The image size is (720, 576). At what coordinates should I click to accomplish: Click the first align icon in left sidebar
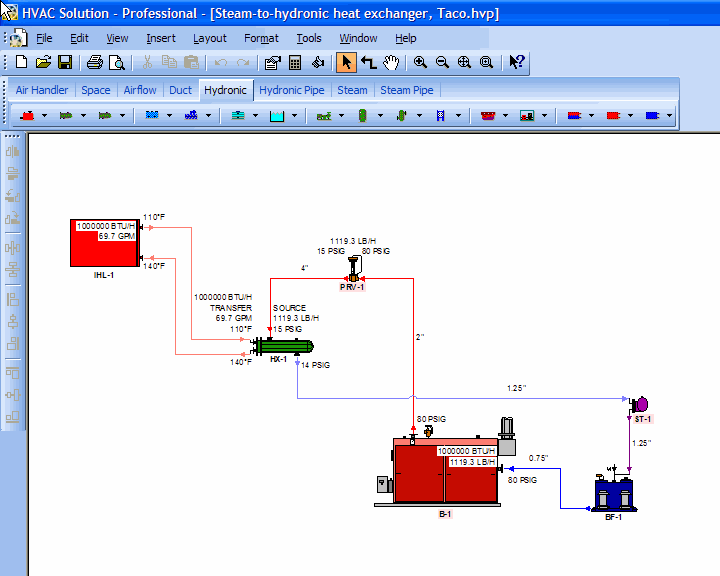(12, 151)
